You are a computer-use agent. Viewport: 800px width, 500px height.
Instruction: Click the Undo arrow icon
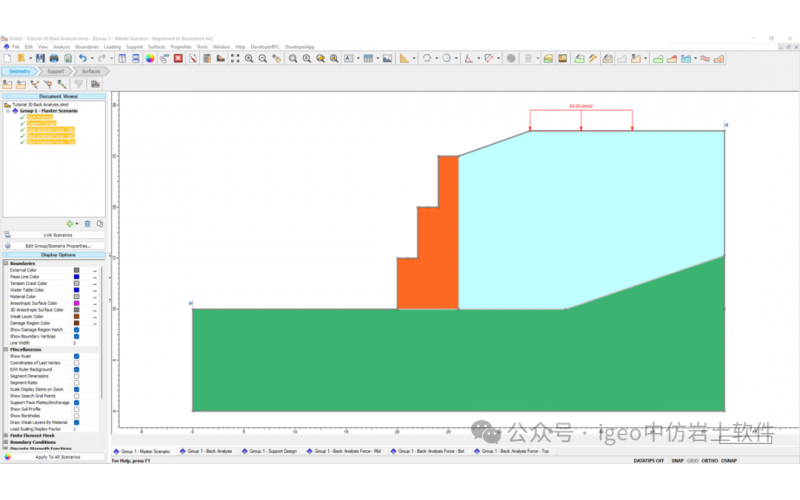tap(83, 58)
